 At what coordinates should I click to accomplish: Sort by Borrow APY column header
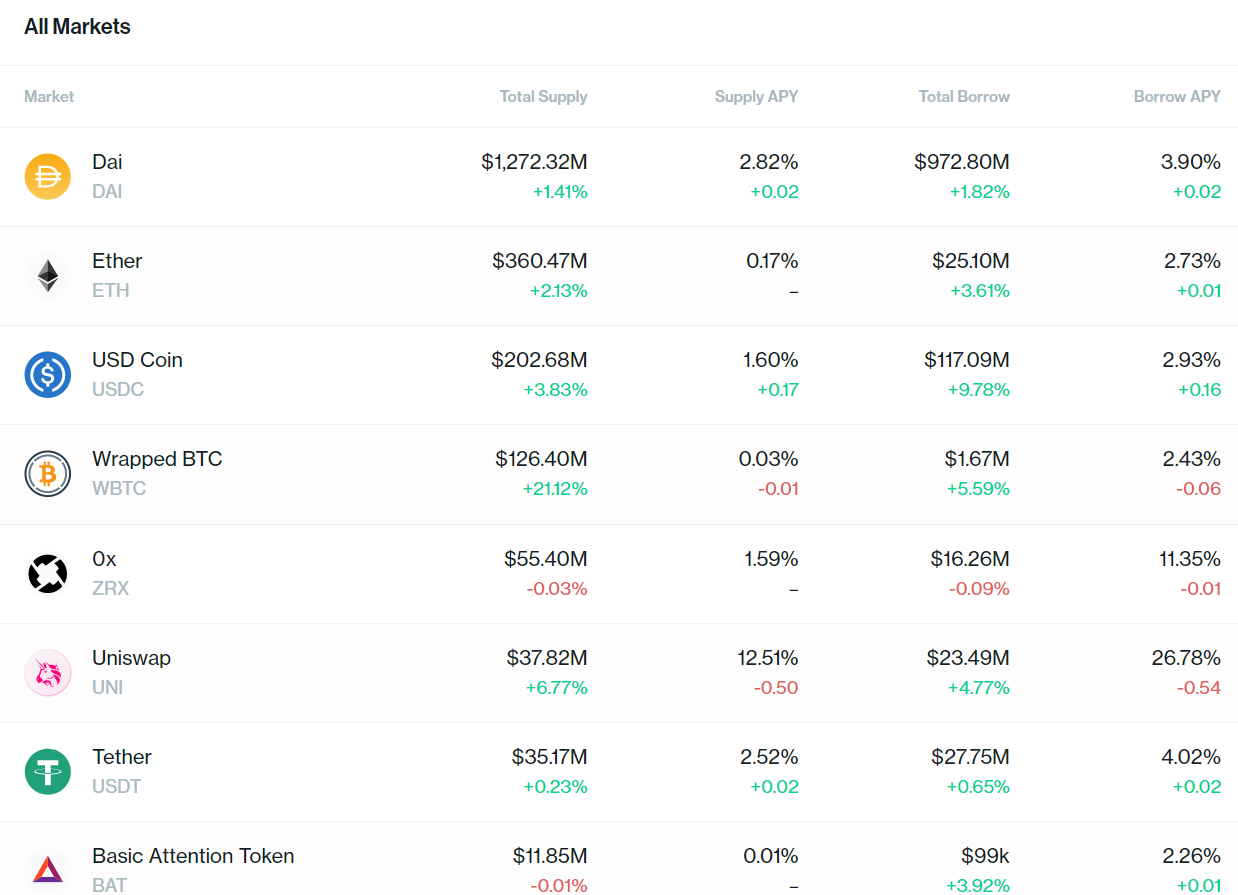click(1177, 97)
